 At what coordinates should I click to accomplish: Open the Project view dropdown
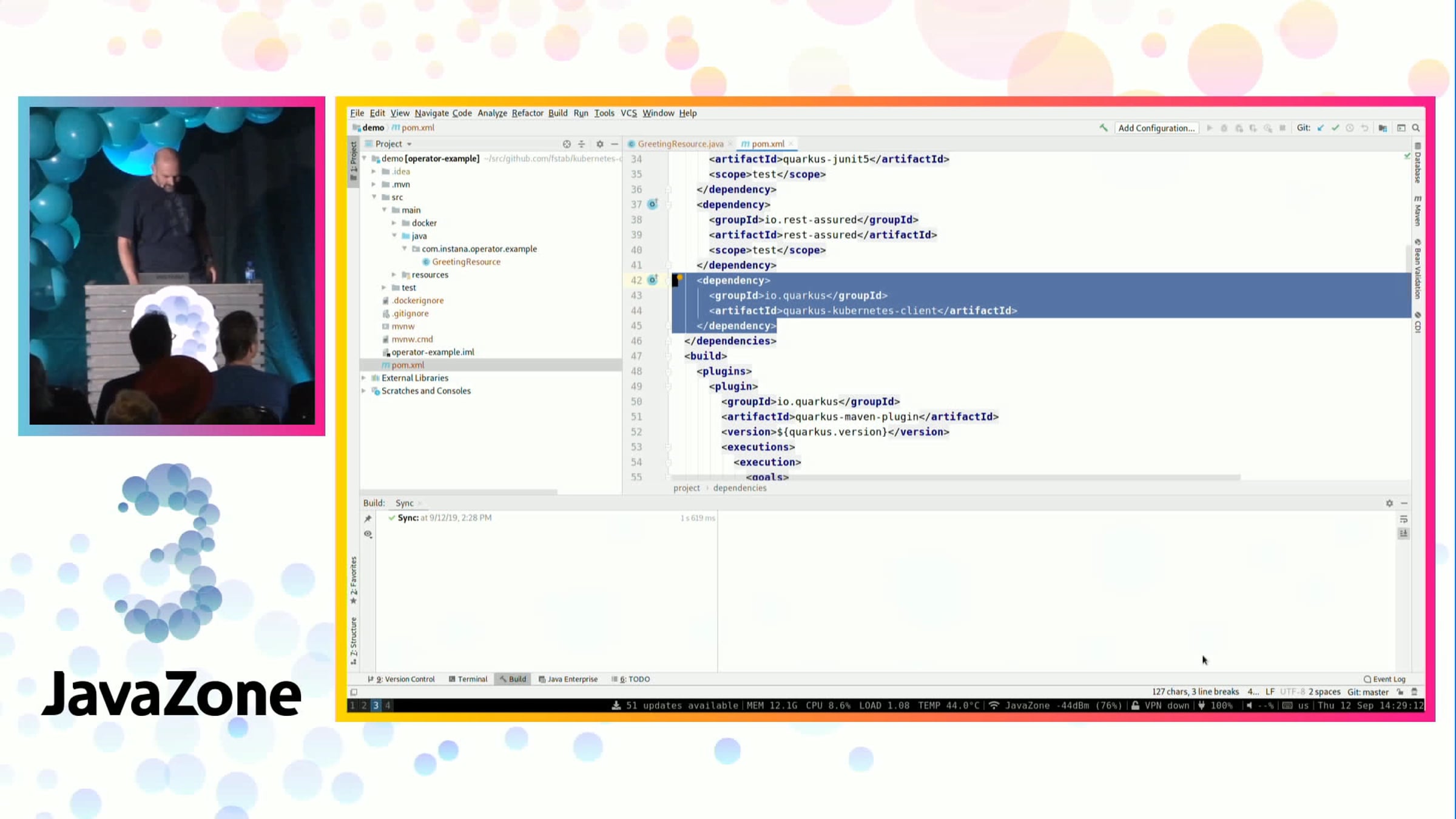[x=388, y=144]
